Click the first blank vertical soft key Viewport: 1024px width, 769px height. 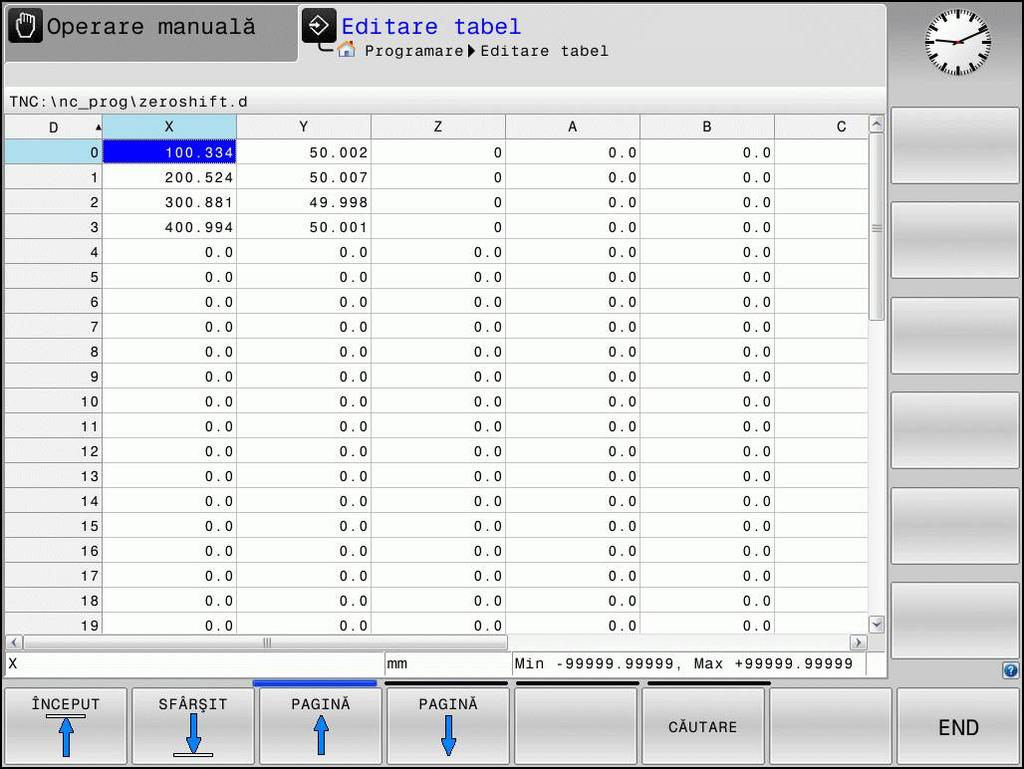click(x=955, y=146)
